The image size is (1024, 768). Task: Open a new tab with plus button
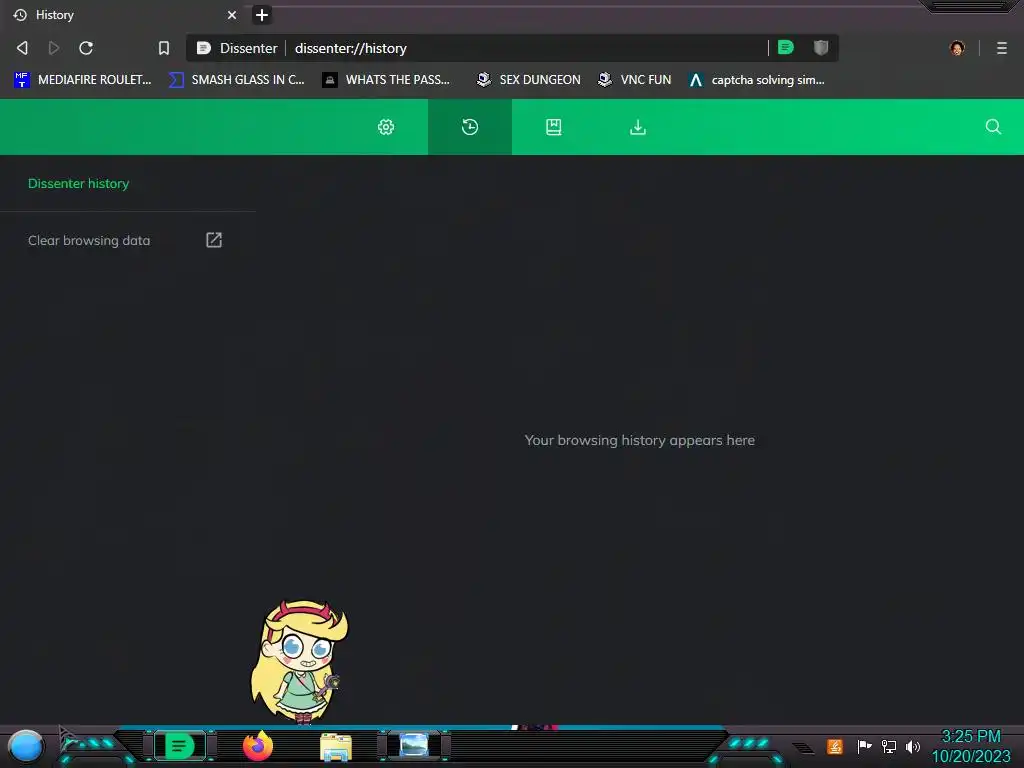tap(262, 15)
